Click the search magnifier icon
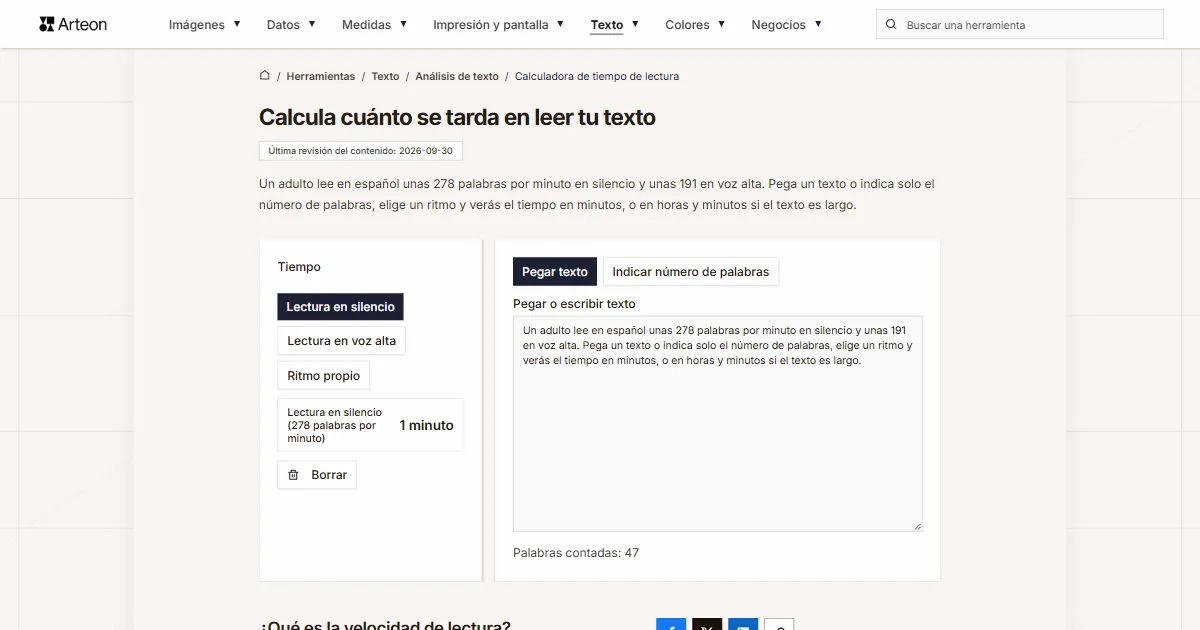 [x=891, y=24]
